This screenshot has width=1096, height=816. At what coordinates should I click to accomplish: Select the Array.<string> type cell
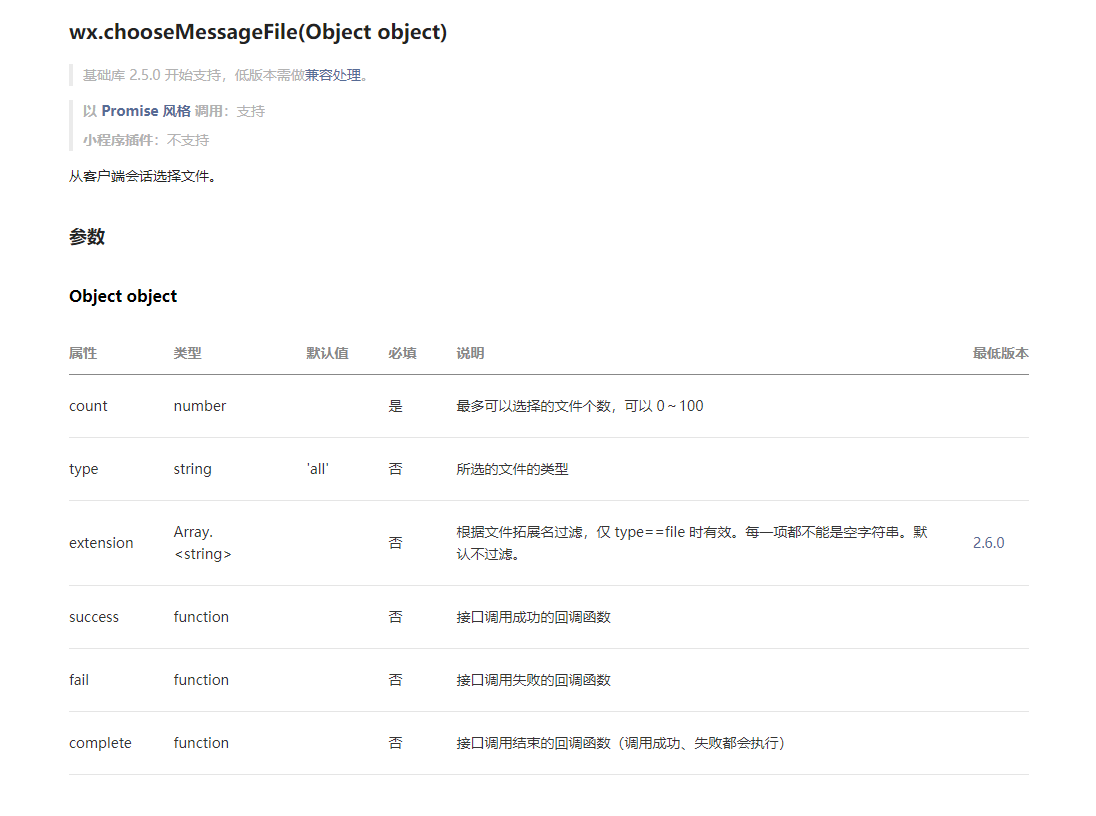[x=202, y=542]
